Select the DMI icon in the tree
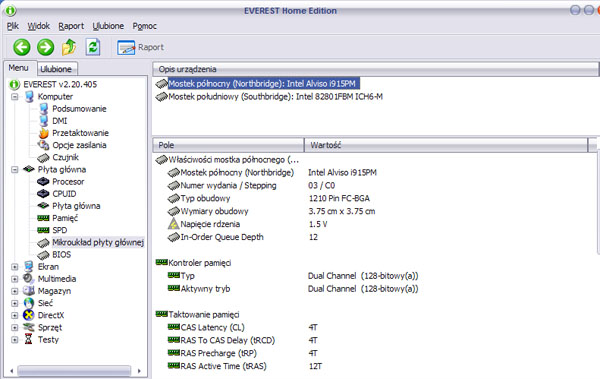The width and height of the screenshot is (600, 379). click(x=44, y=121)
